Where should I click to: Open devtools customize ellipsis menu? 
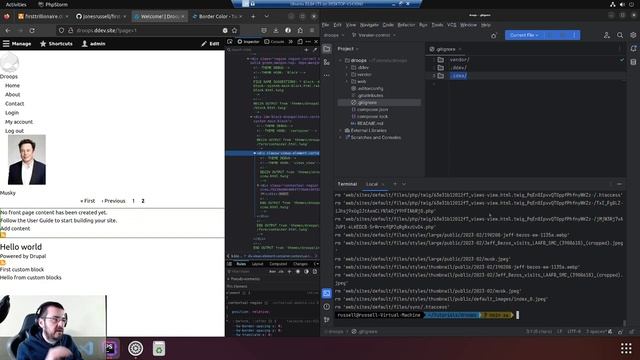(x=308, y=42)
